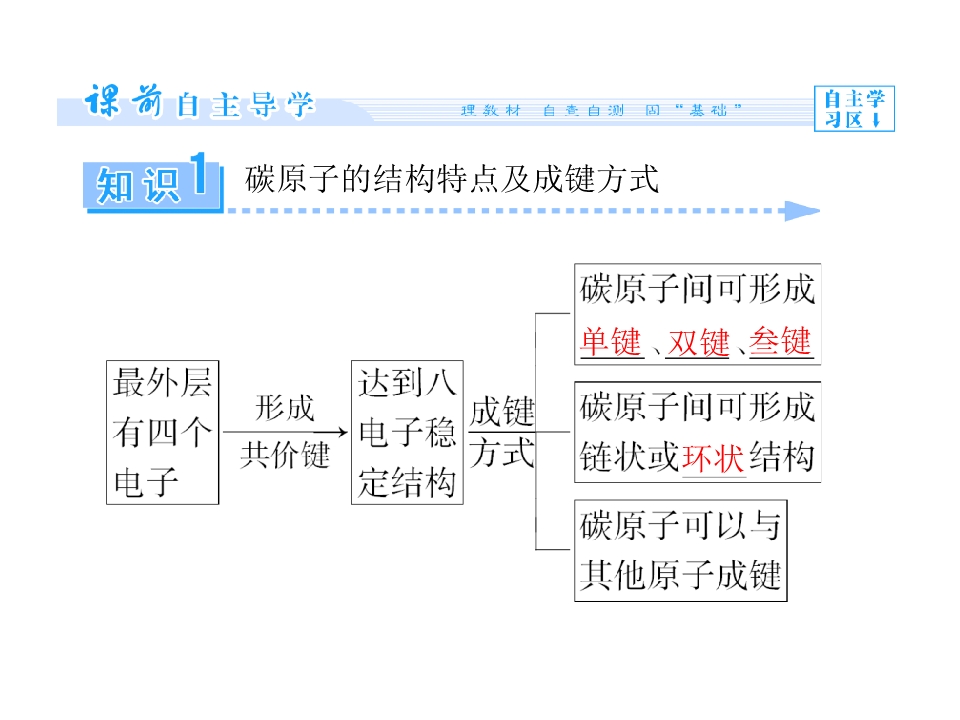Select the 达到八电子稳定结构 box
960x720 pixels.
click(407, 432)
